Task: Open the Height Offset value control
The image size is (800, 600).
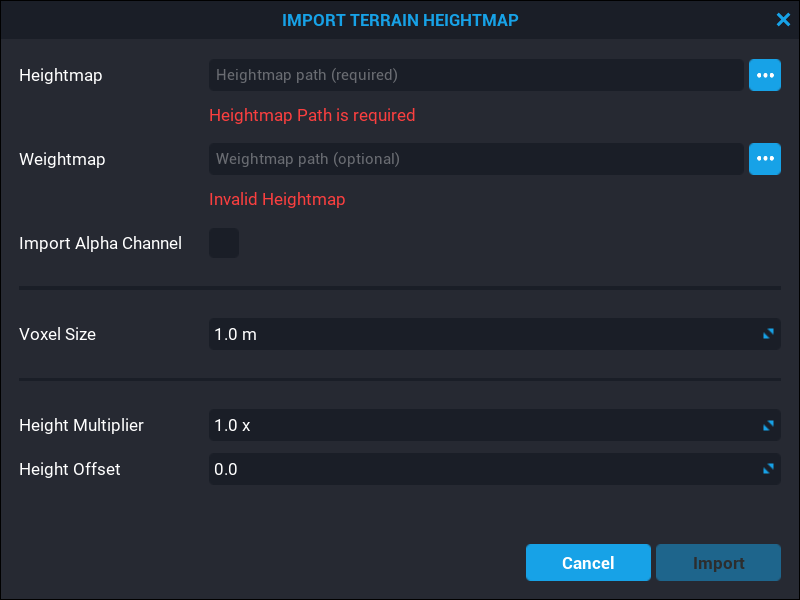Action: [x=495, y=469]
